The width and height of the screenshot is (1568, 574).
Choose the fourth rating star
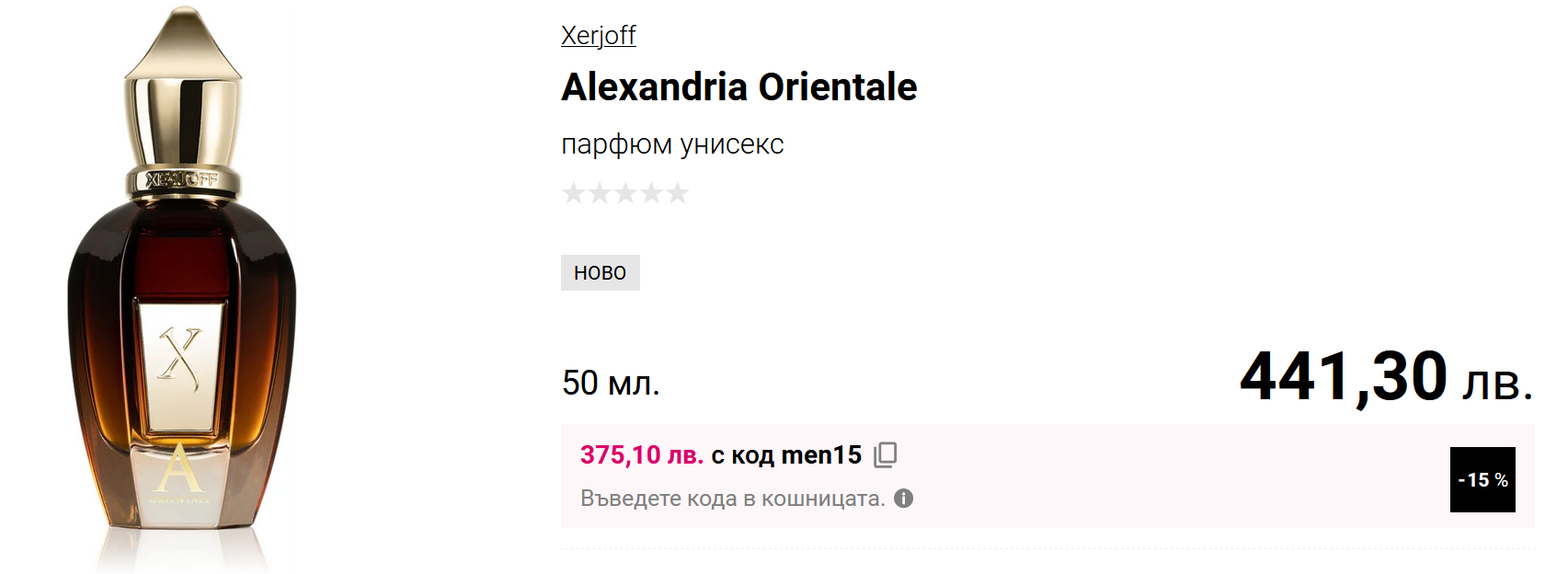(651, 193)
